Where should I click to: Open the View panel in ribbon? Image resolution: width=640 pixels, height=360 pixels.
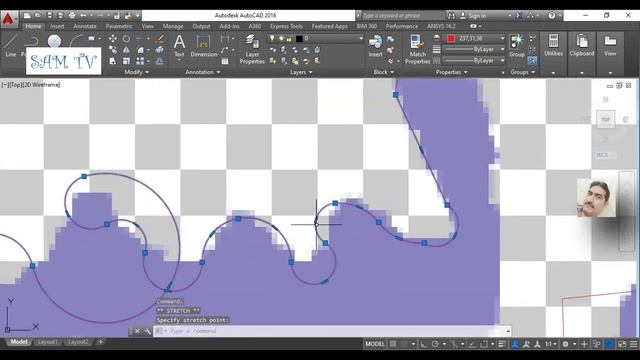tap(610, 46)
